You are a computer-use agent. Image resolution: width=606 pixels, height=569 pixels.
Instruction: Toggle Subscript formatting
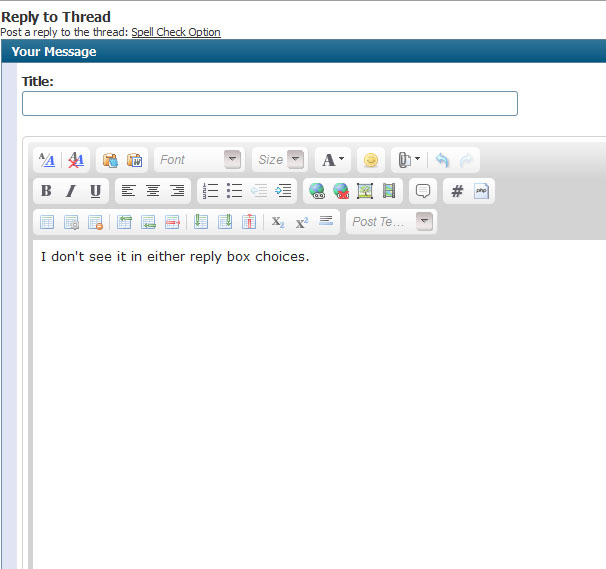click(x=278, y=222)
